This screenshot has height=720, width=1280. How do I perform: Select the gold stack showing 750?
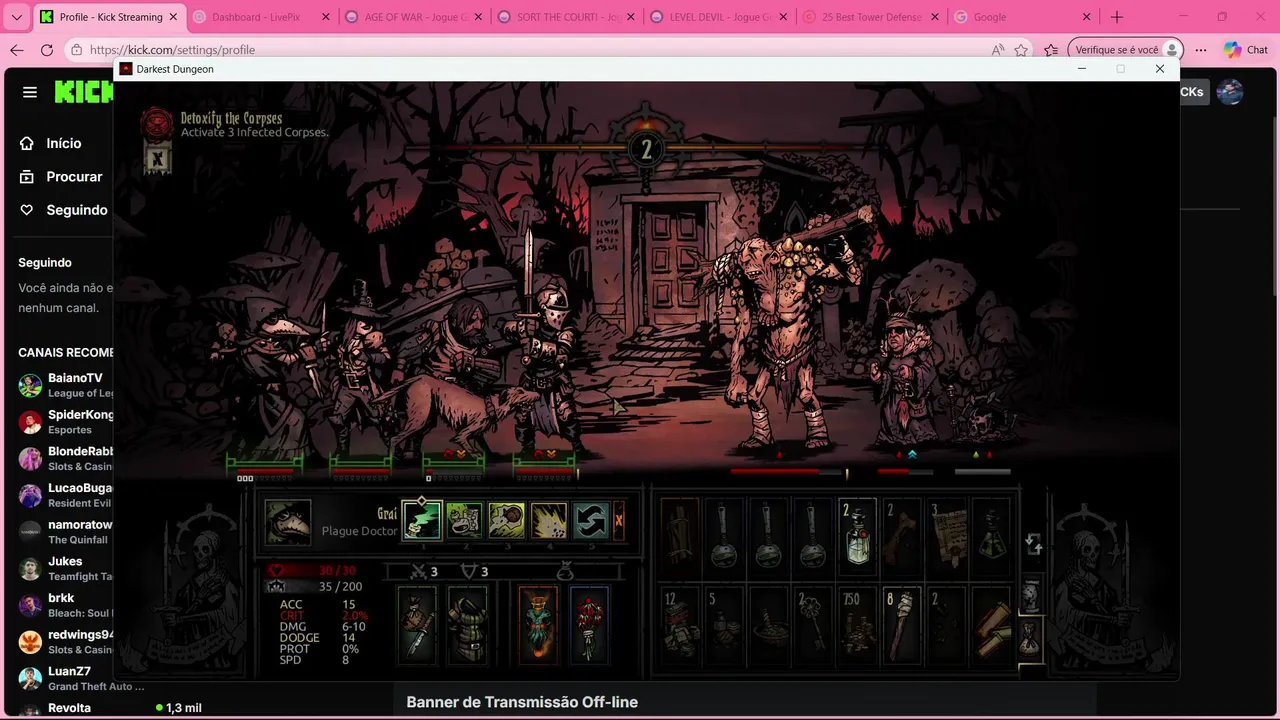(857, 624)
